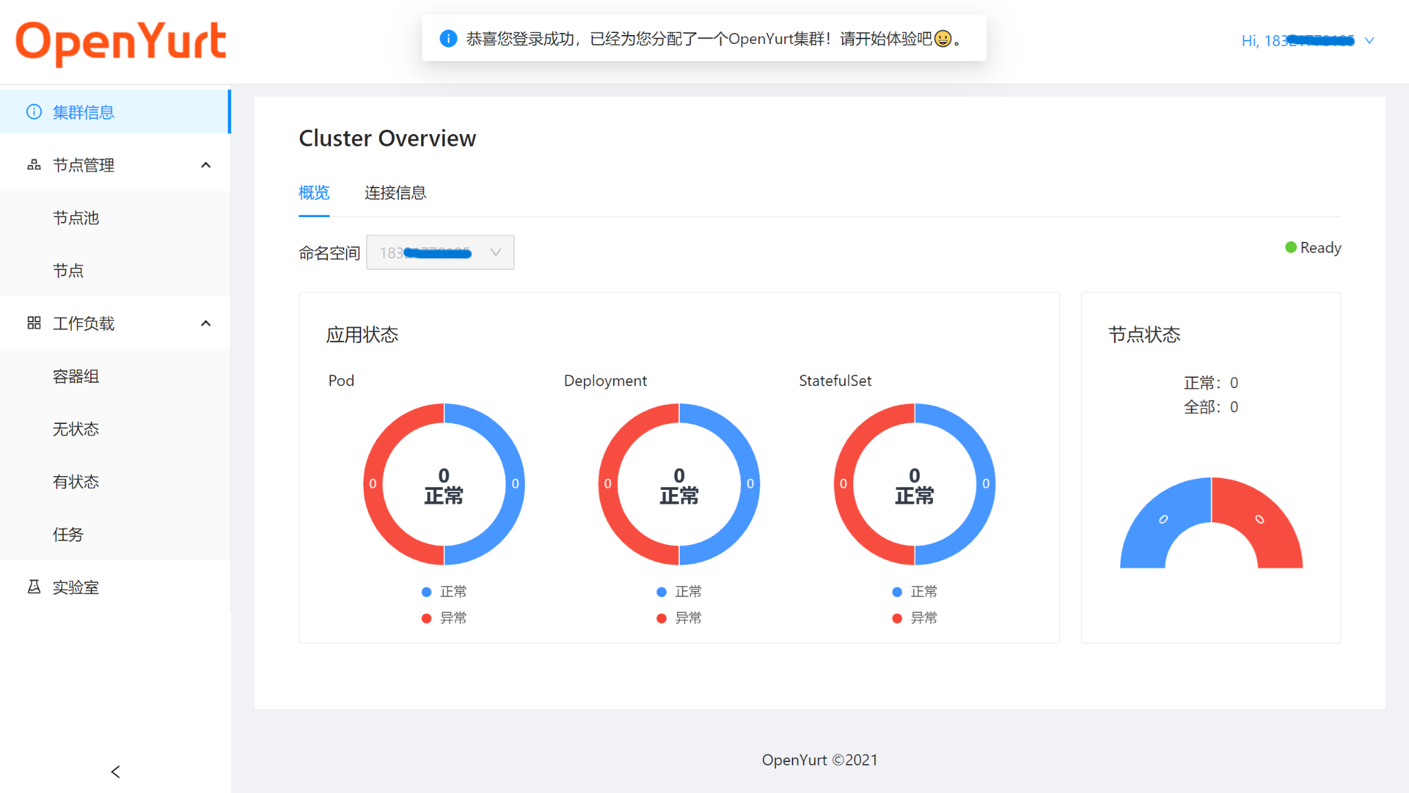Viewport: 1409px width, 793px height.
Task: Click the 正常：0 node count text
Action: [1211, 383]
